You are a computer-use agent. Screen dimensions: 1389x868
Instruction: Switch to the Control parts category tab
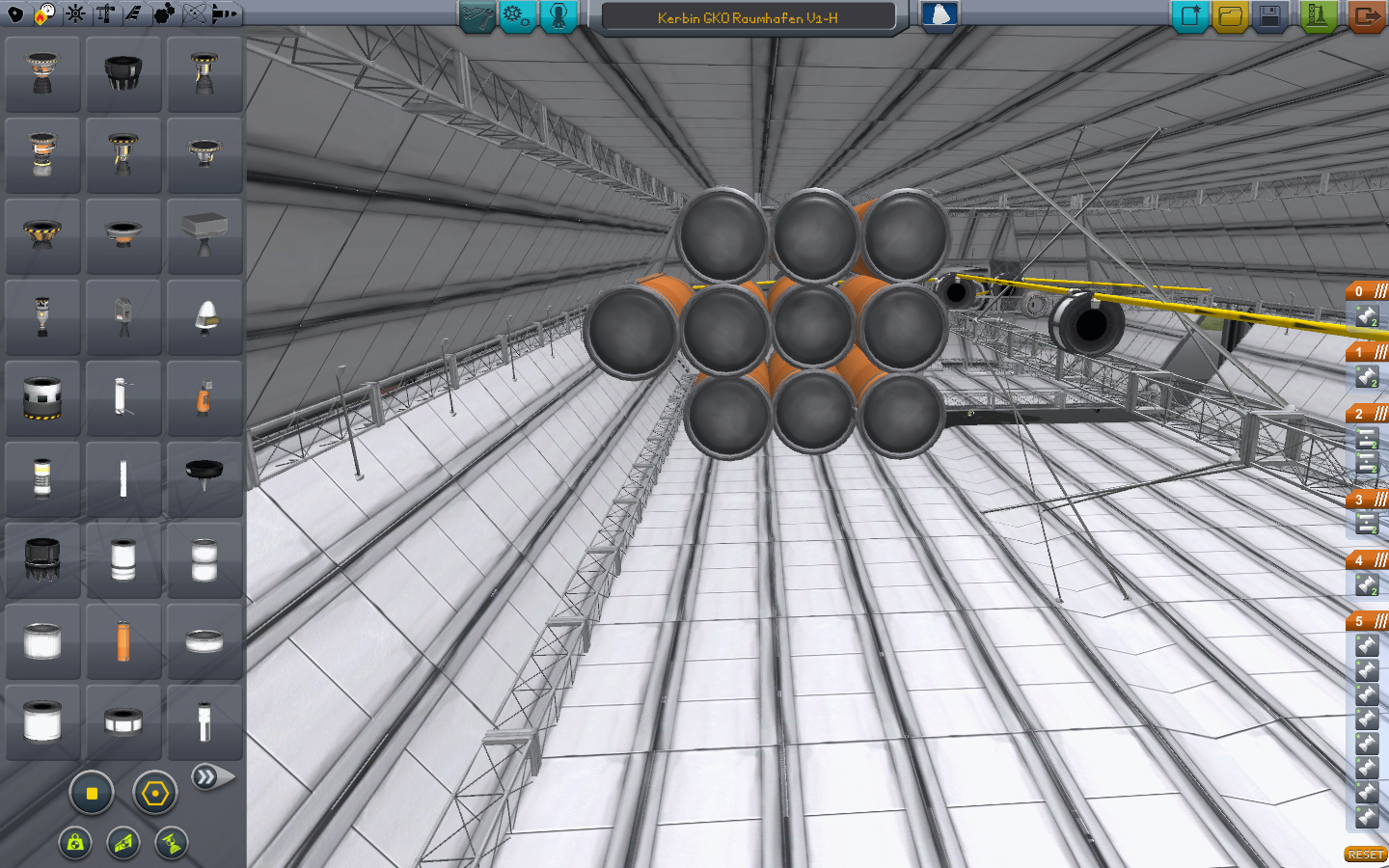75,14
